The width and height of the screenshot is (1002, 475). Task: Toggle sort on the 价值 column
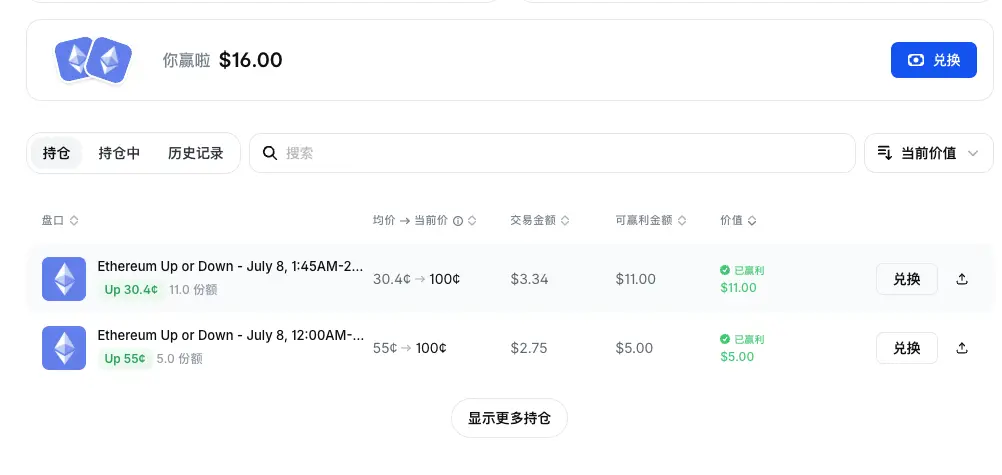(x=752, y=221)
